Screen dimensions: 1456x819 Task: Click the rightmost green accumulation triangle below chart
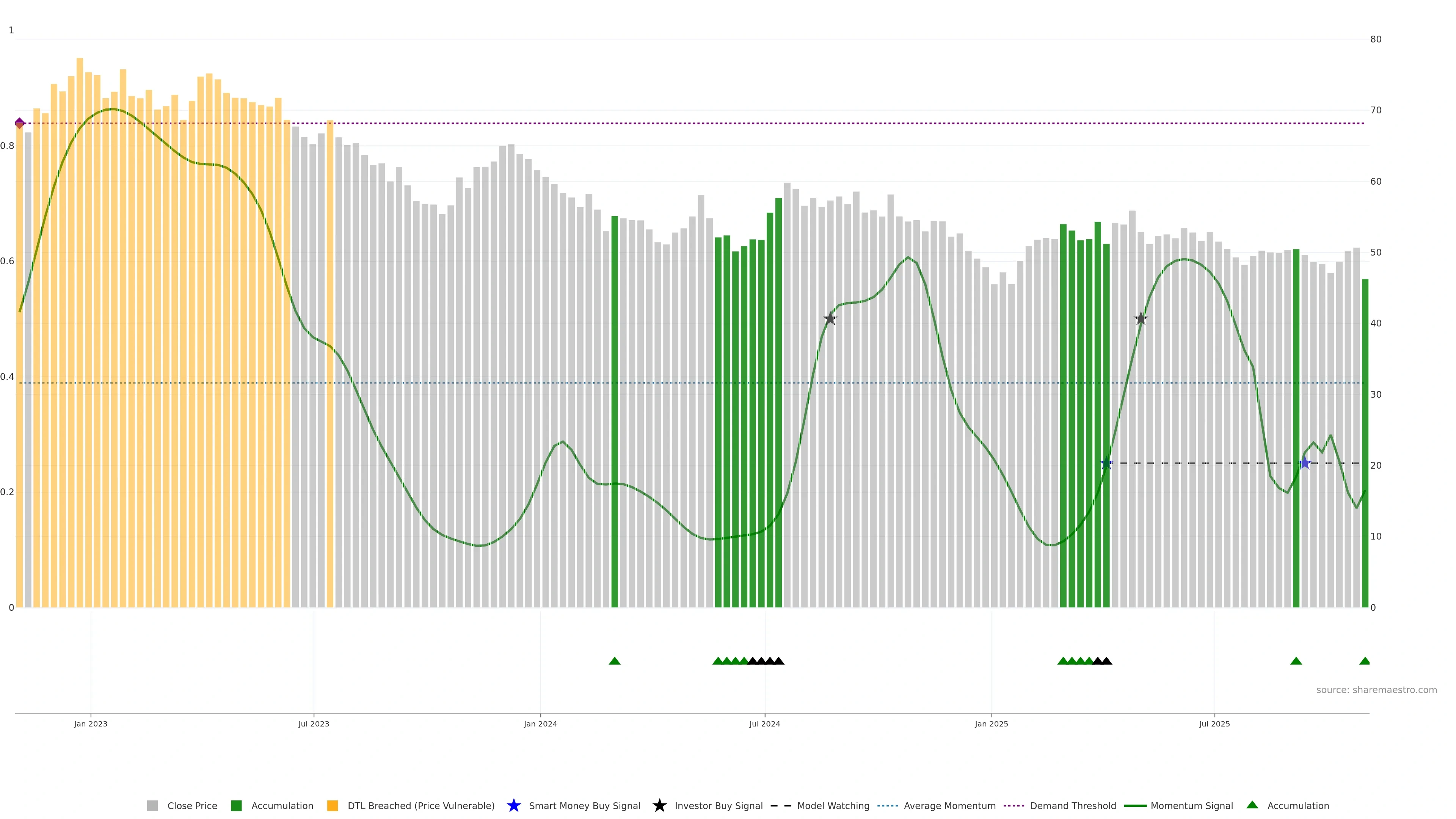click(1365, 661)
